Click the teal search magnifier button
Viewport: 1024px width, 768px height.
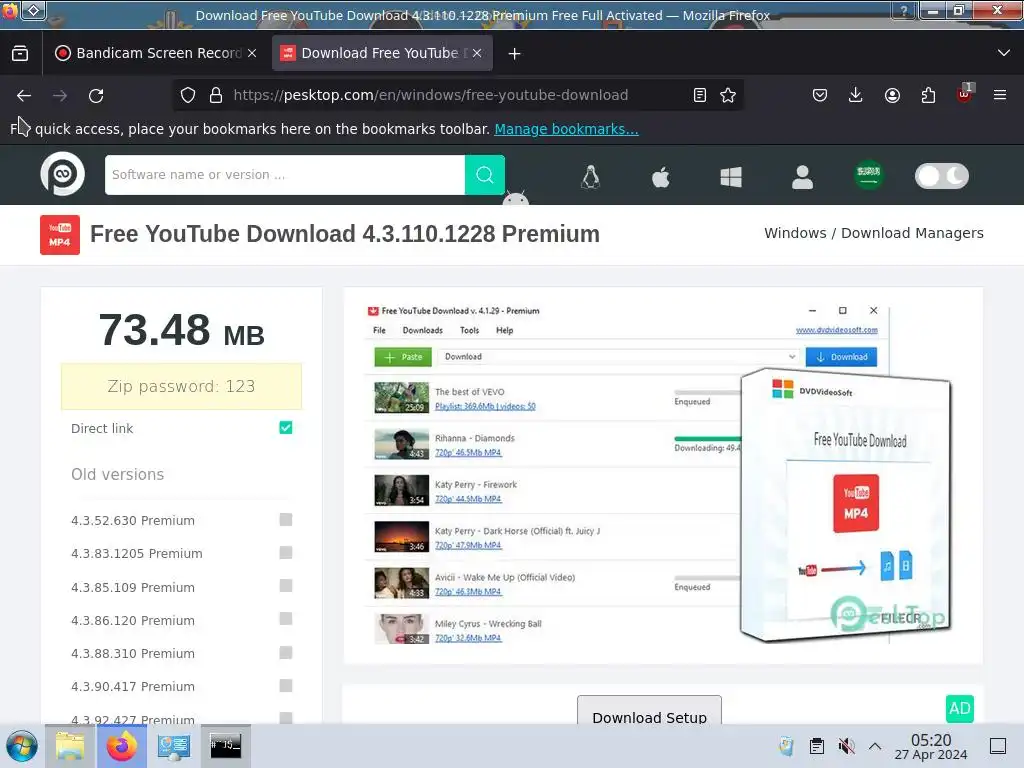pos(485,174)
